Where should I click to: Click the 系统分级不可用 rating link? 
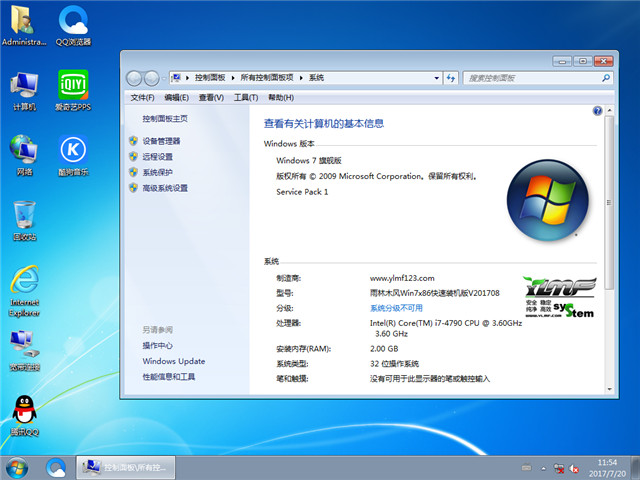click(396, 308)
